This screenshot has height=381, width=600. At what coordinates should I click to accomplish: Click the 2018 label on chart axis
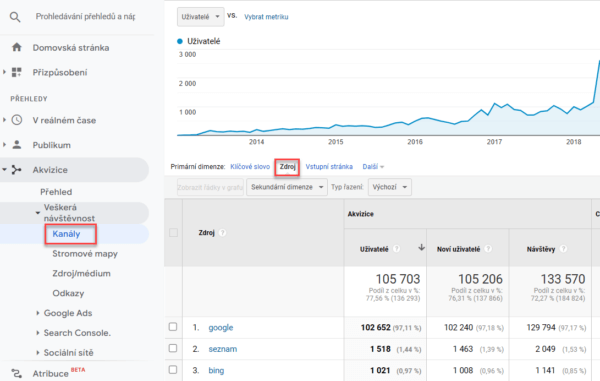574,142
